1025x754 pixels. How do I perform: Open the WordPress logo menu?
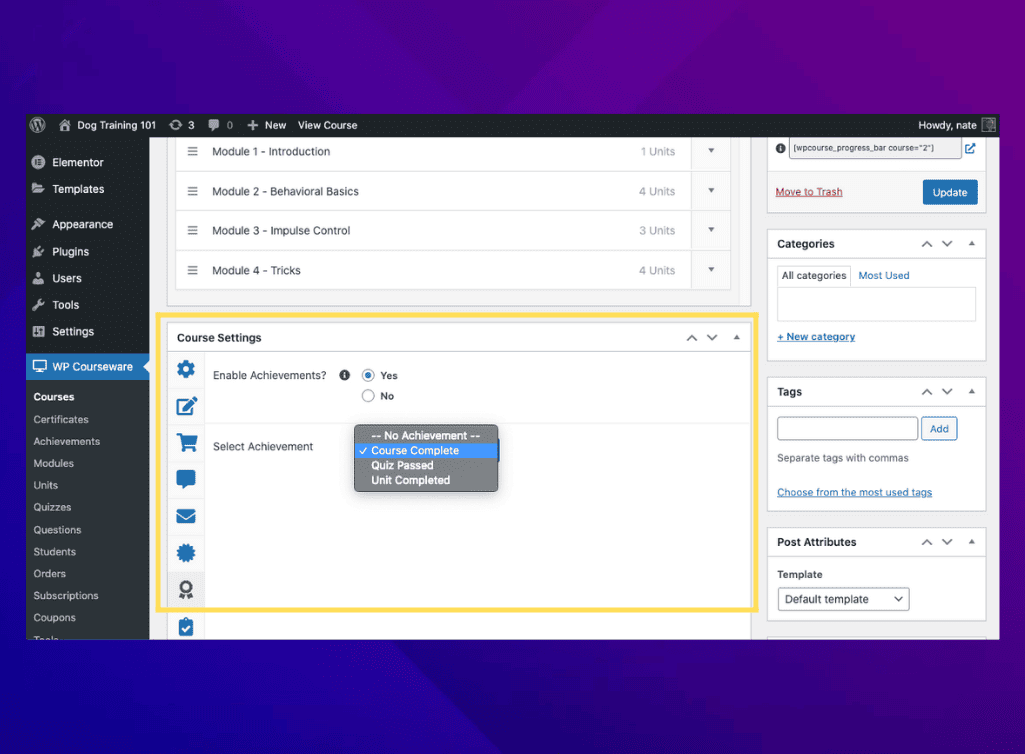click(x=38, y=125)
